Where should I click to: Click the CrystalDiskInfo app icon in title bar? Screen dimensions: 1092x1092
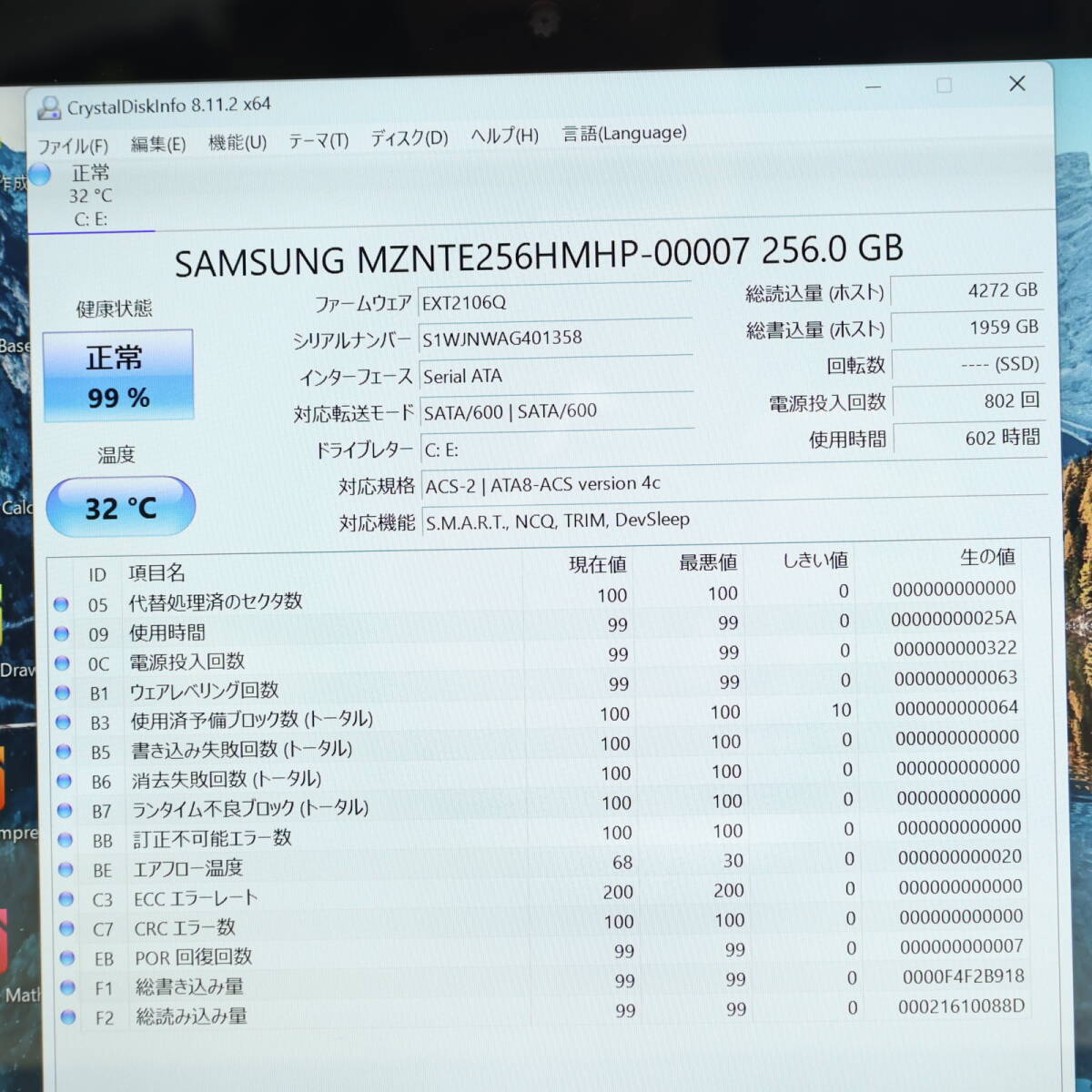pyautogui.click(x=48, y=108)
